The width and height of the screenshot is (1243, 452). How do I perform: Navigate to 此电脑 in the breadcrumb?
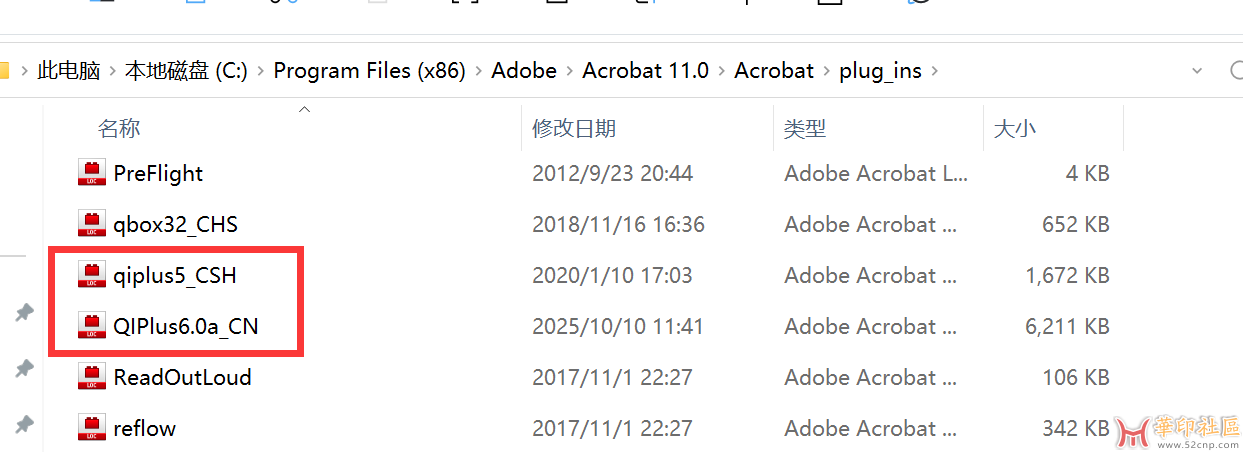pos(69,71)
